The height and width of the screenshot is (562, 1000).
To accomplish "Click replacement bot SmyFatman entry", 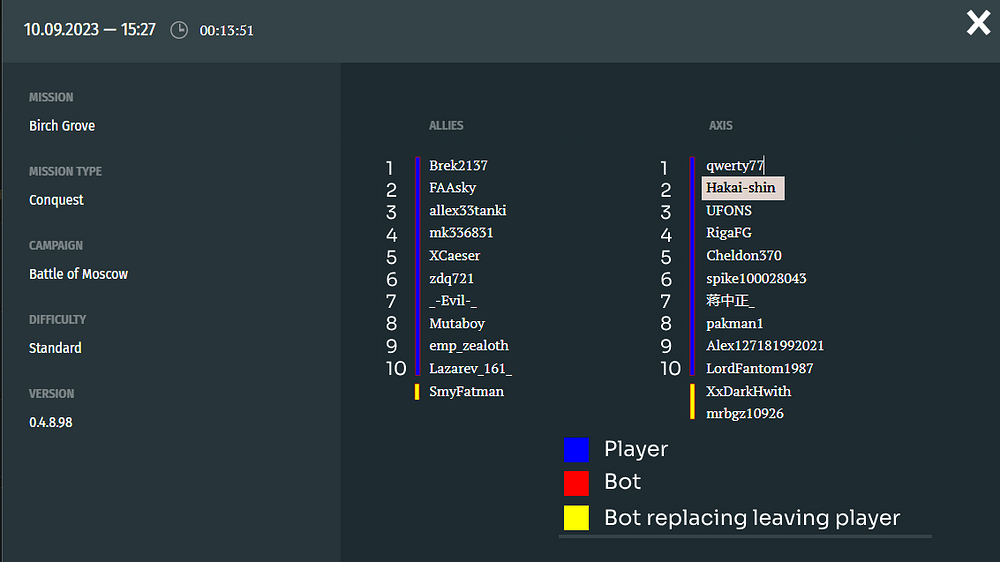I will tap(466, 392).
